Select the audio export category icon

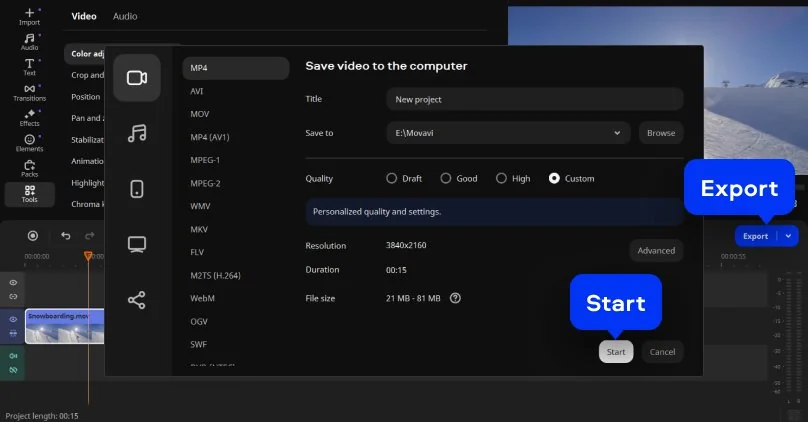coord(137,133)
